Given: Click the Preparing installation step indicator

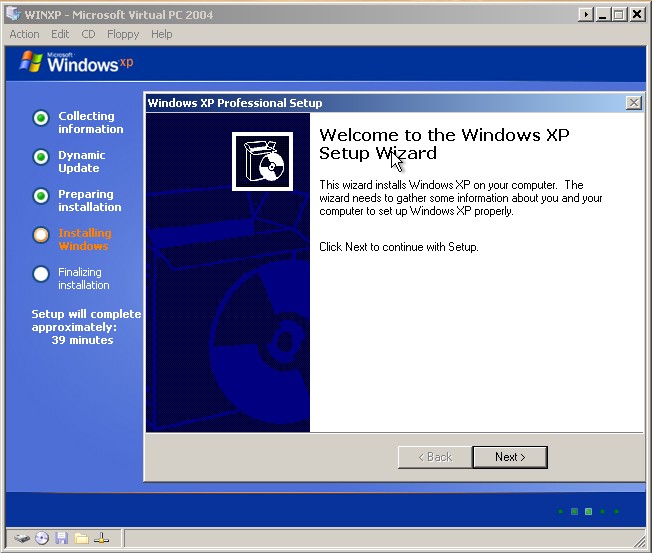Looking at the screenshot, I should pos(41,196).
